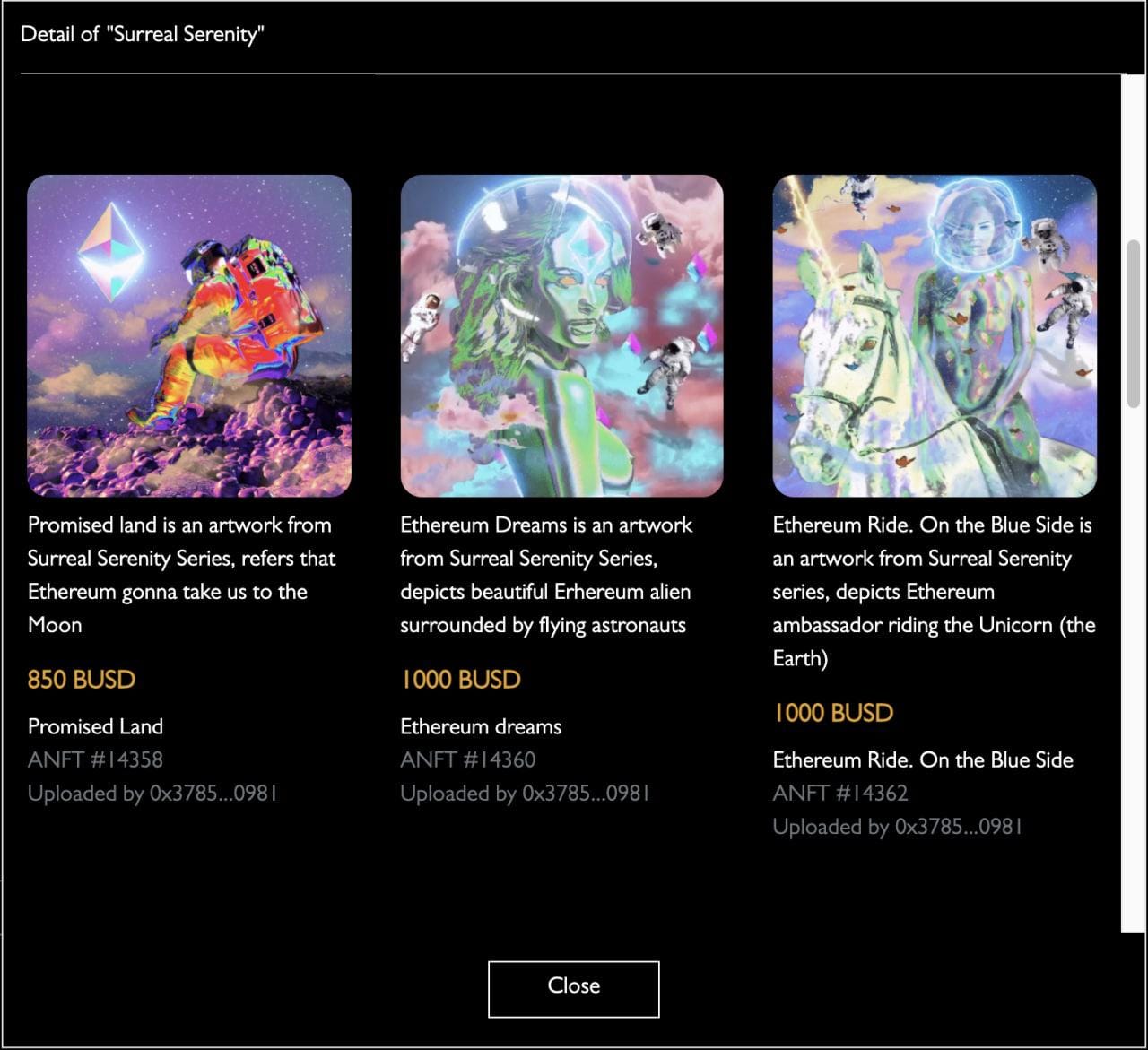Click the Ethereum Dreams description paragraph

[547, 575]
